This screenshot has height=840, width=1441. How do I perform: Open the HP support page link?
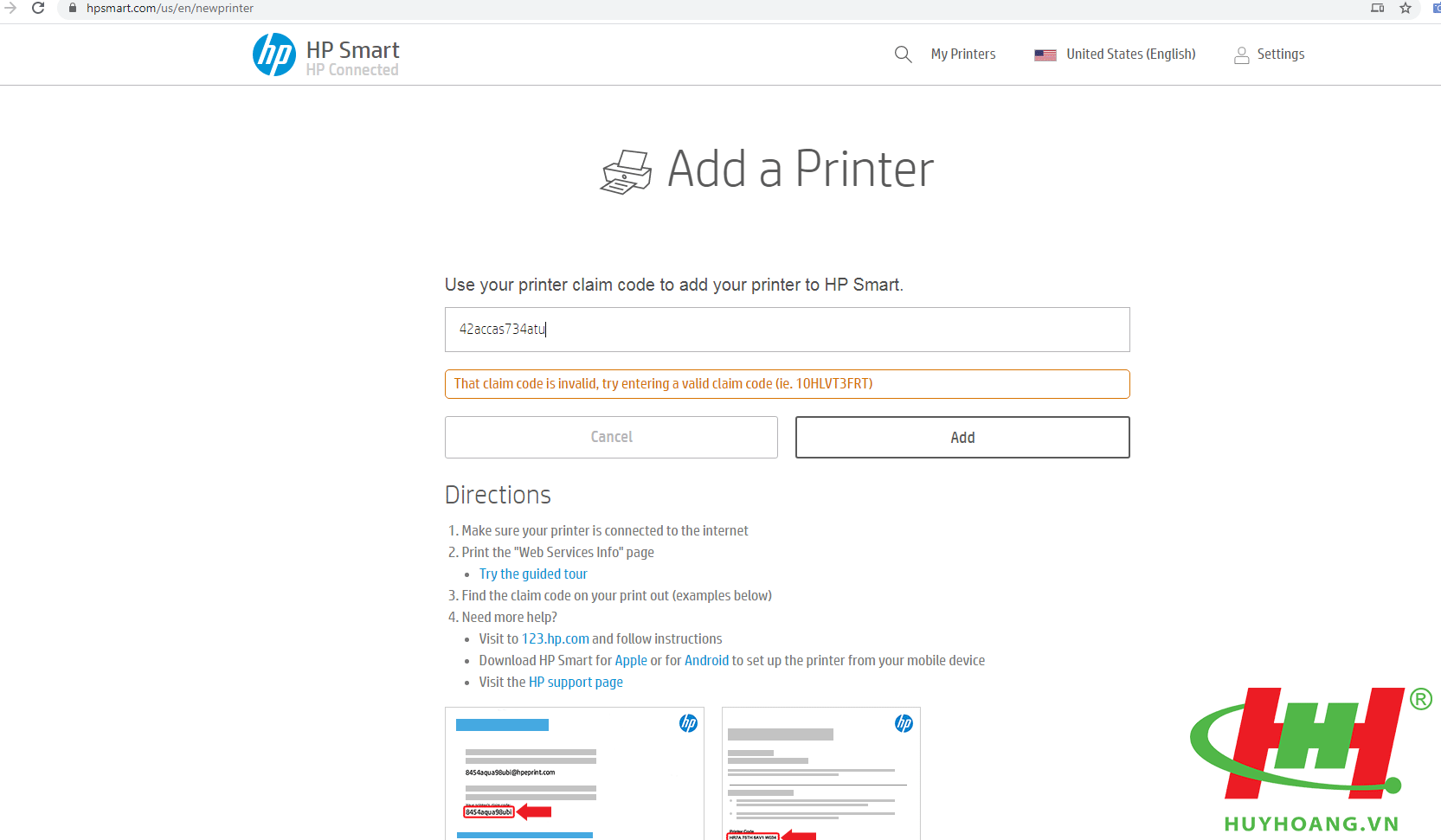(x=576, y=682)
